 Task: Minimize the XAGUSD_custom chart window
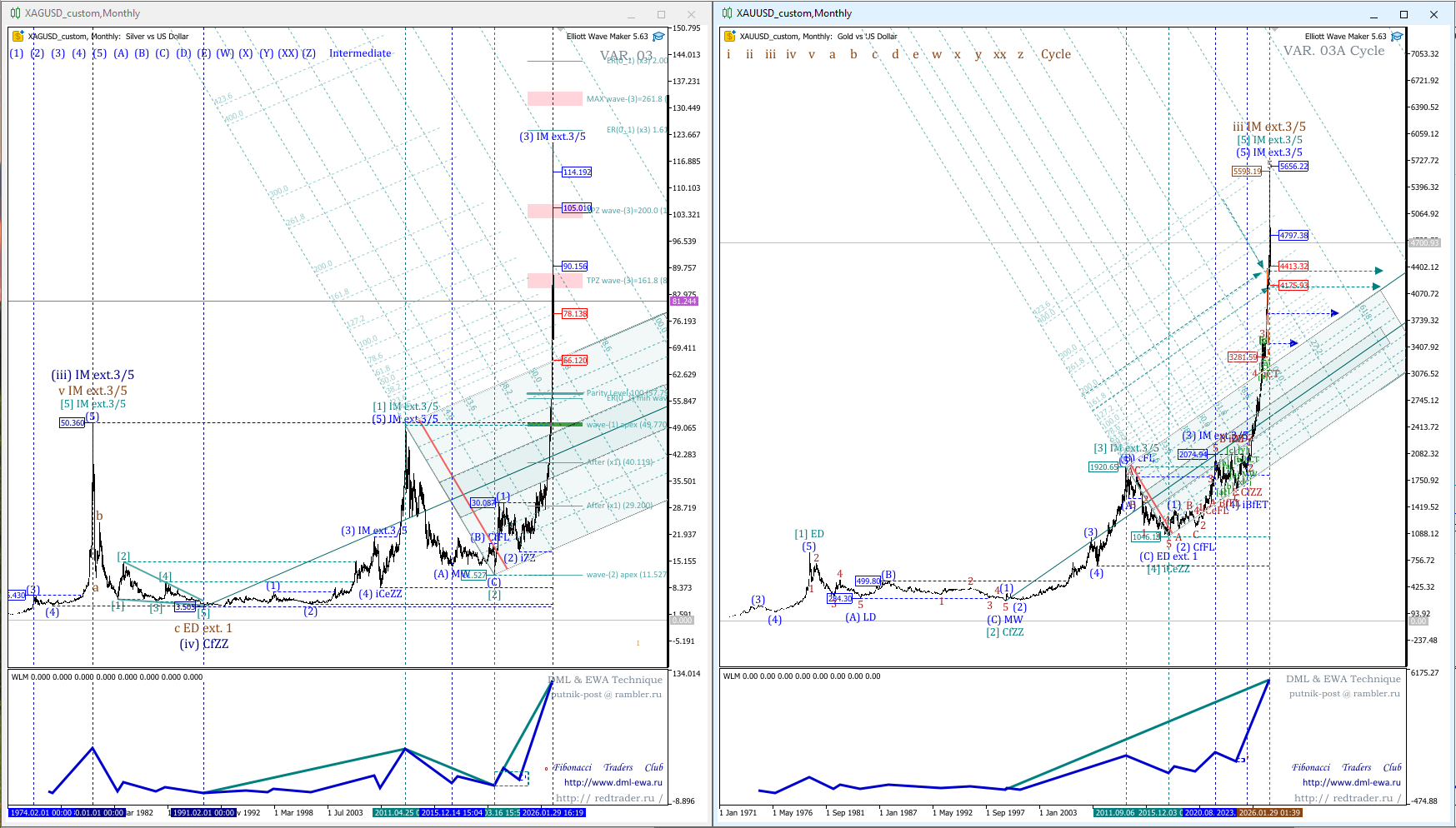[x=632, y=14]
